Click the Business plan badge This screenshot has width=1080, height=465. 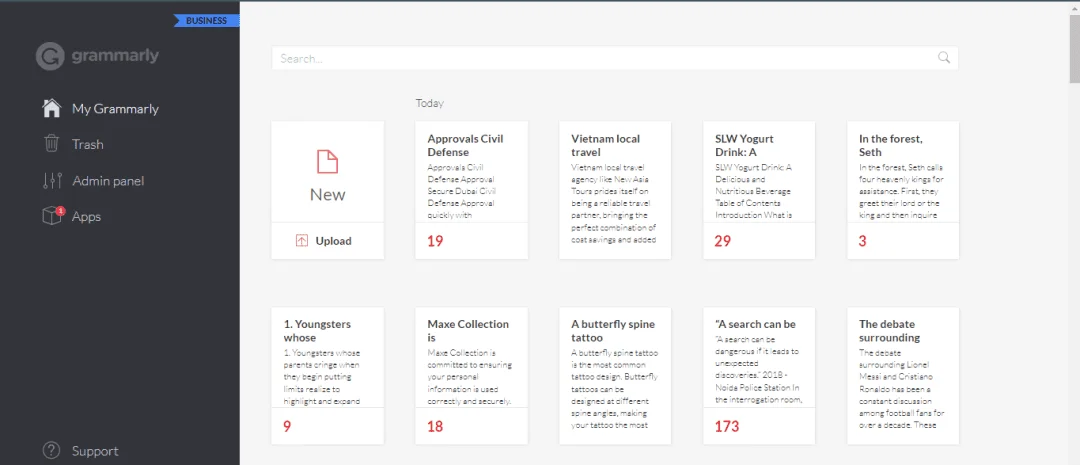pos(207,21)
